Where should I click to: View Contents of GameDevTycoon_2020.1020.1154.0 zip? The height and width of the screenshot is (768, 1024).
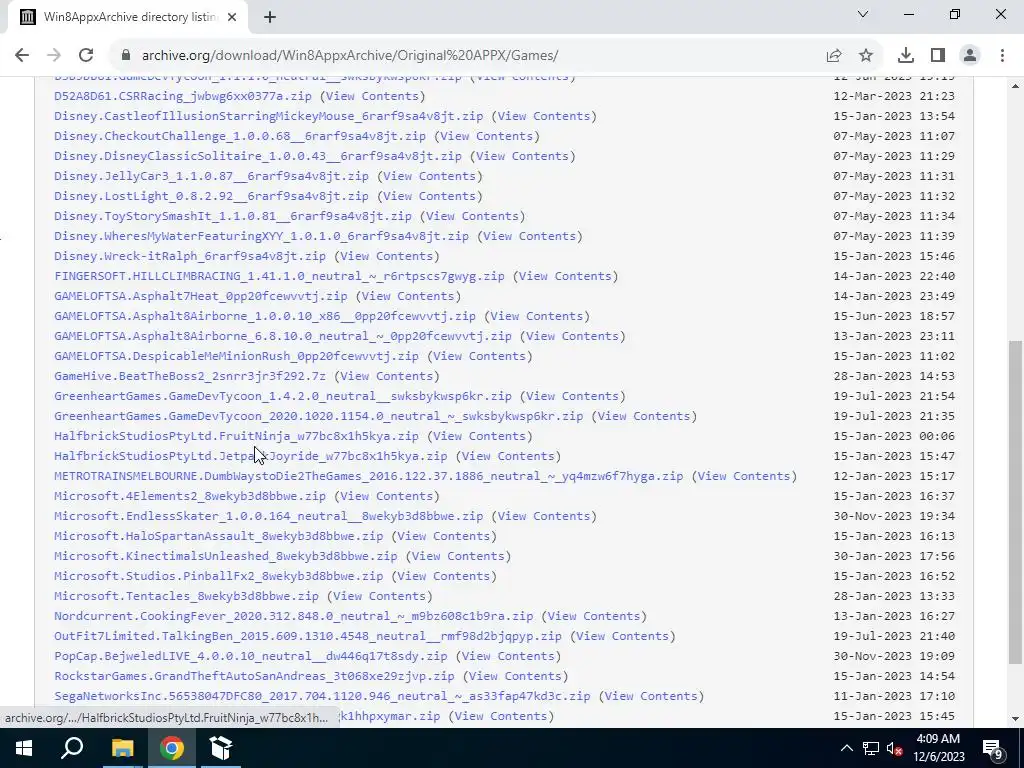coord(644,416)
